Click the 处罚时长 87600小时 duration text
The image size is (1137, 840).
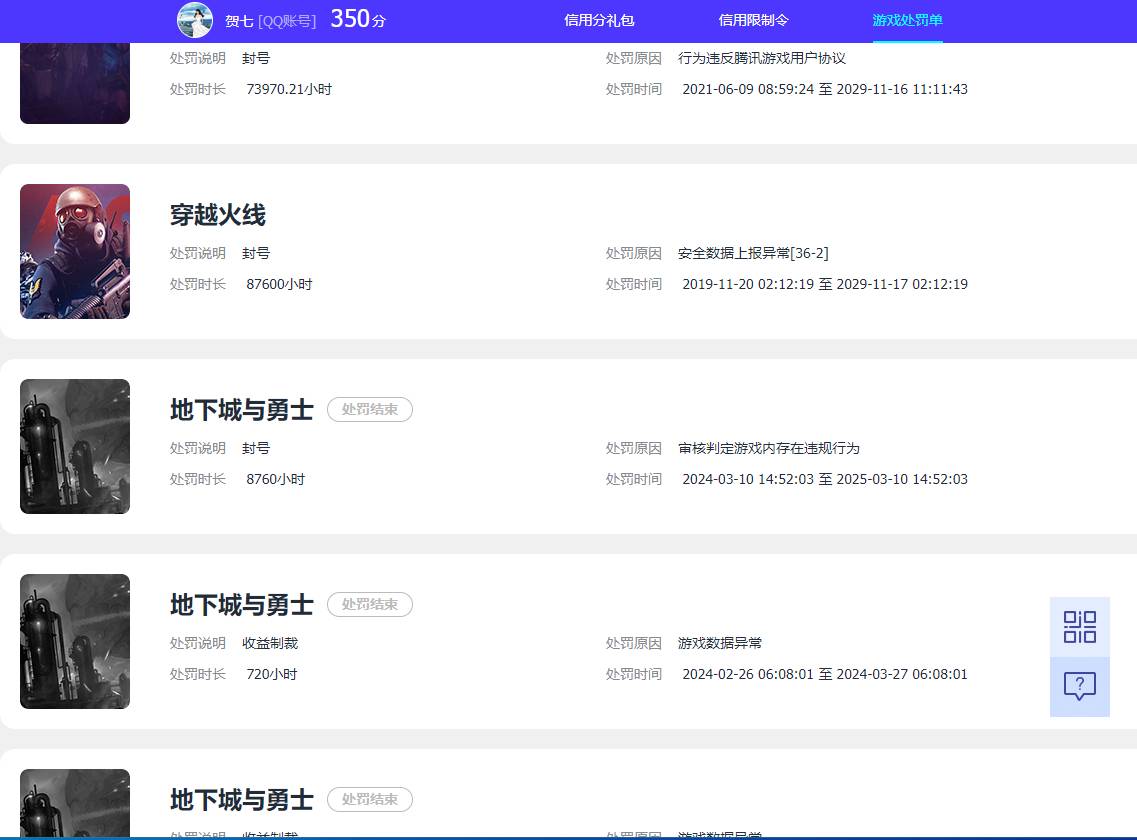[279, 284]
